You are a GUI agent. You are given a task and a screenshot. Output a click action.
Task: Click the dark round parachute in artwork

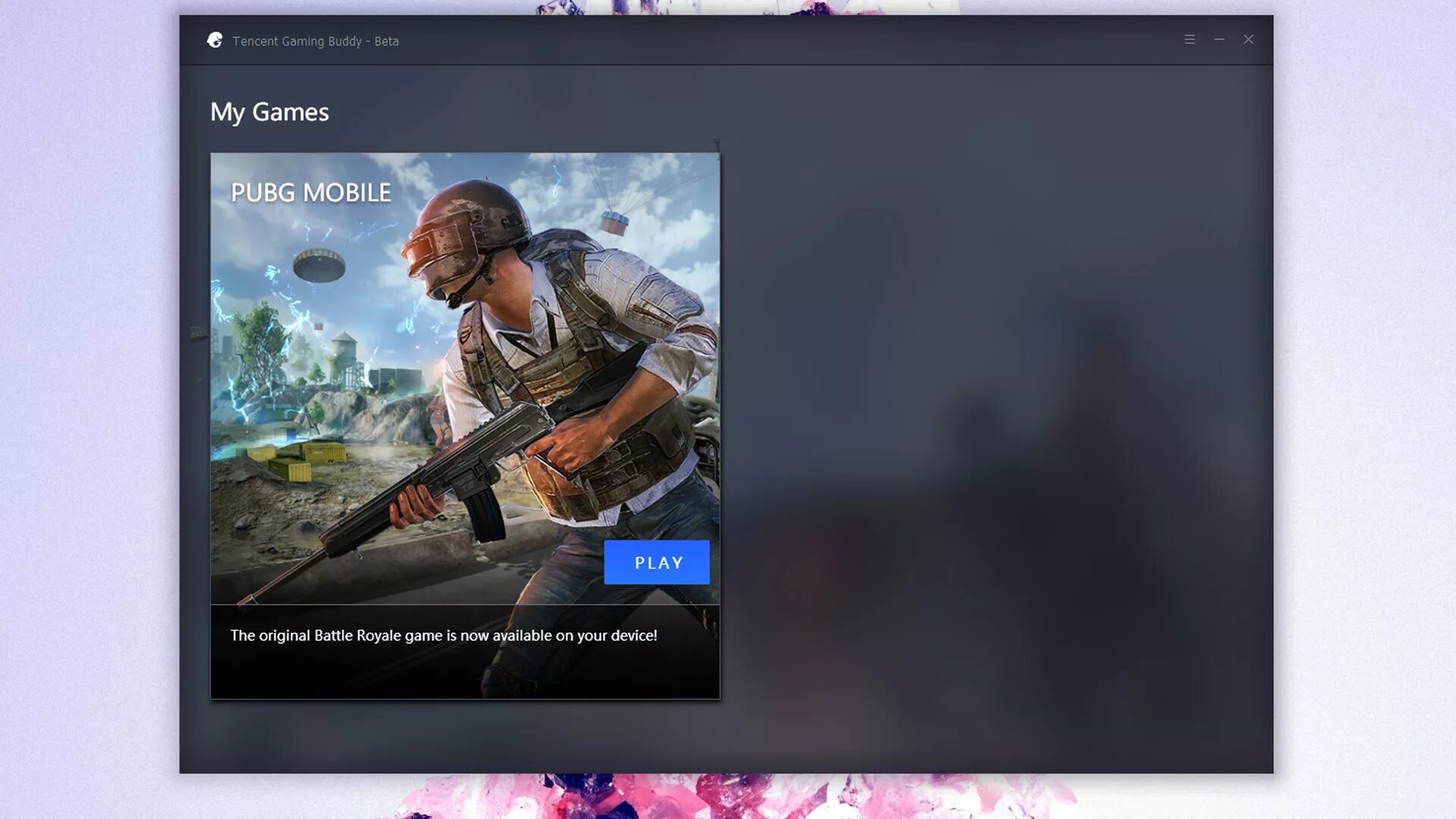coord(319,265)
